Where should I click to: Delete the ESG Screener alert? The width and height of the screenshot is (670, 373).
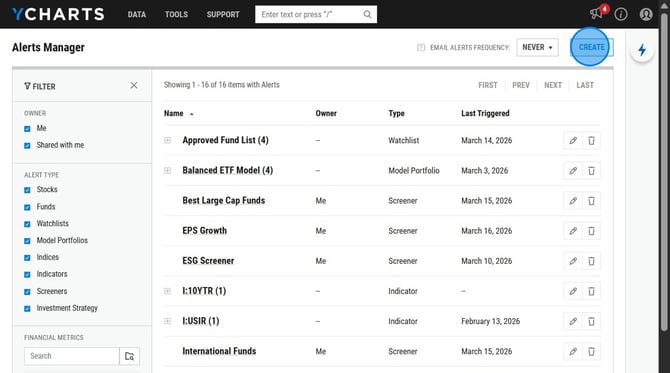click(591, 261)
